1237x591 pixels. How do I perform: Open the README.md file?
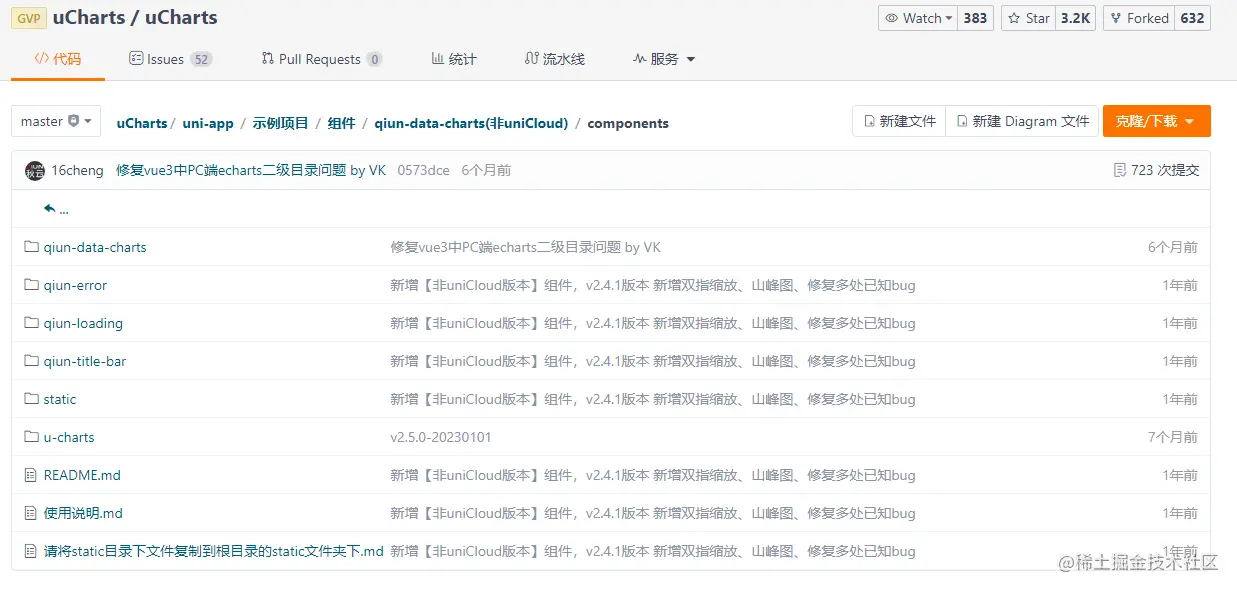click(82, 475)
